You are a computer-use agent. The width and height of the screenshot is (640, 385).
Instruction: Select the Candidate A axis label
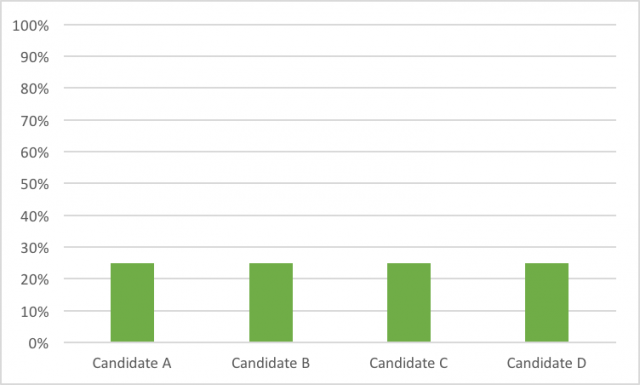point(132,363)
